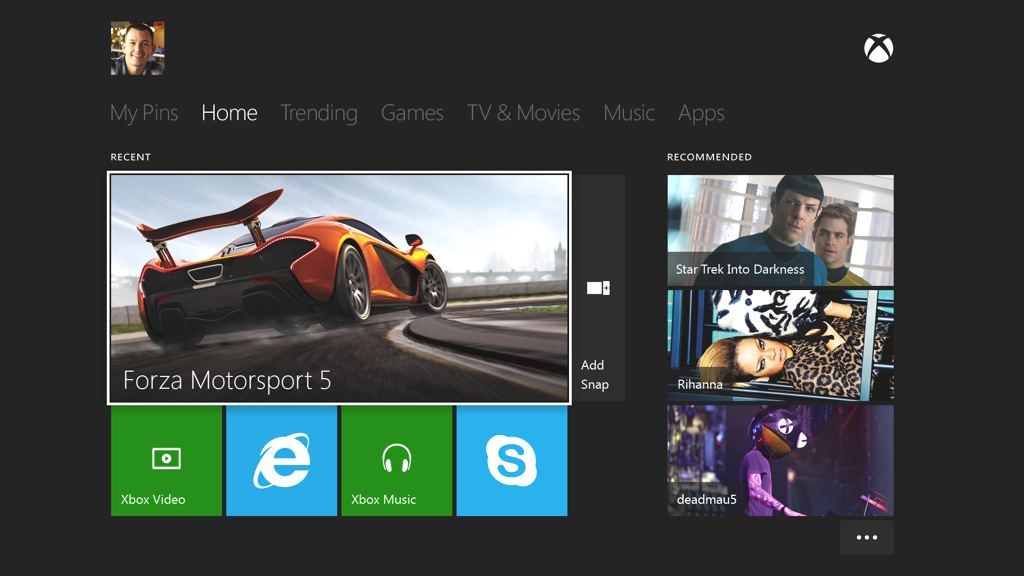Open the Star Trek Into Darkness recommendation
Screen dimensions: 1024x576
click(x=780, y=230)
